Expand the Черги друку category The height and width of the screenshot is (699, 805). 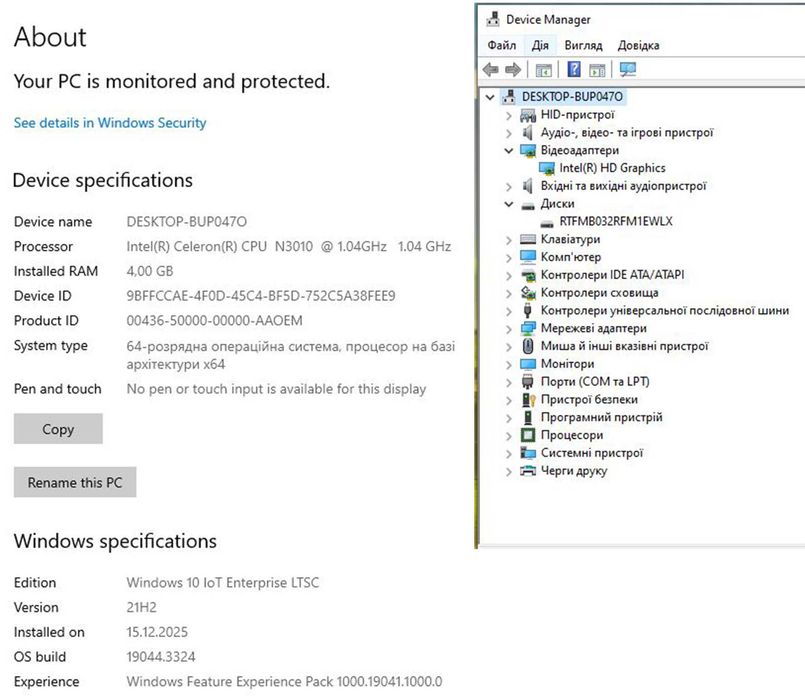[509, 471]
